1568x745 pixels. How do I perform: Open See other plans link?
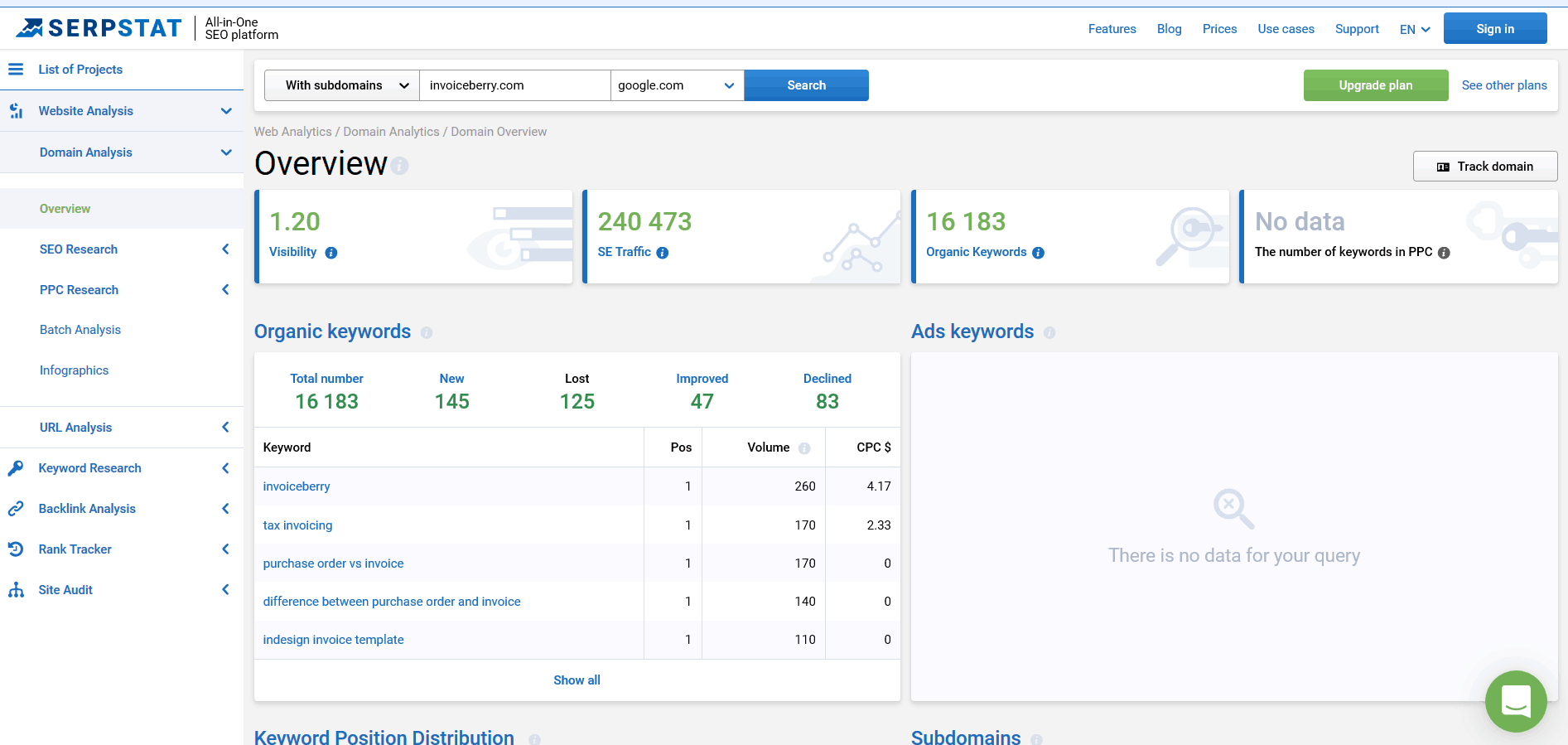[x=1504, y=85]
